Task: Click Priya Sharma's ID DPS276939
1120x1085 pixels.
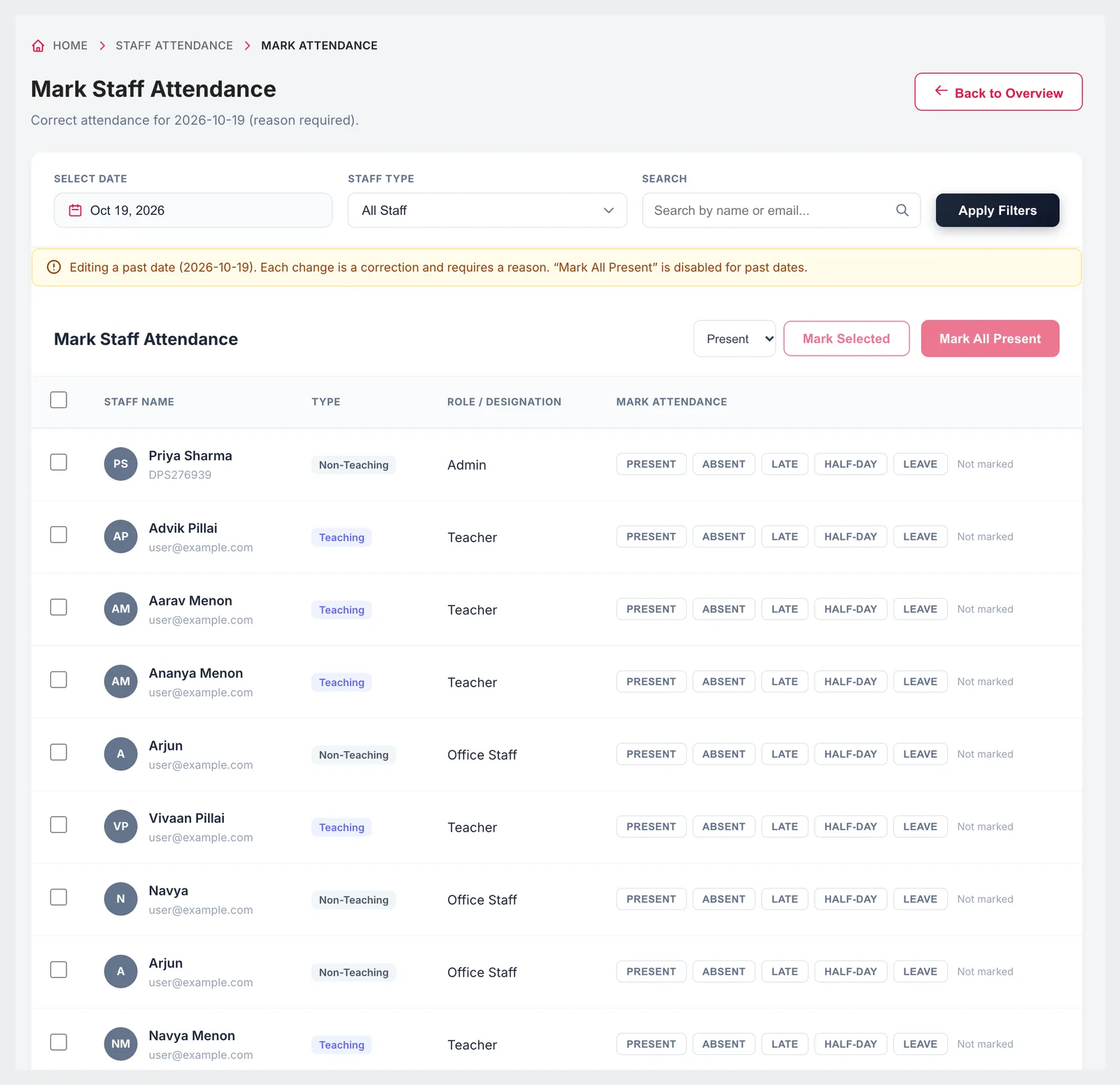Action: coord(180,475)
